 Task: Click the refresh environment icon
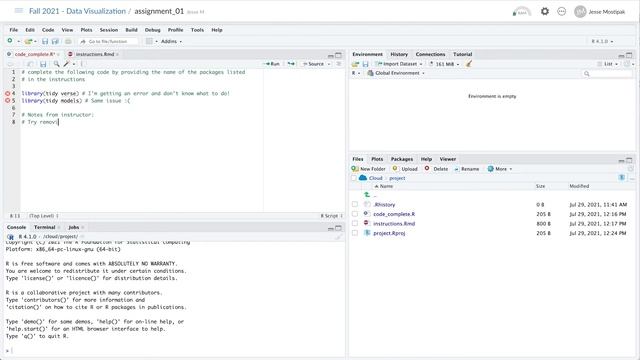tap(627, 64)
